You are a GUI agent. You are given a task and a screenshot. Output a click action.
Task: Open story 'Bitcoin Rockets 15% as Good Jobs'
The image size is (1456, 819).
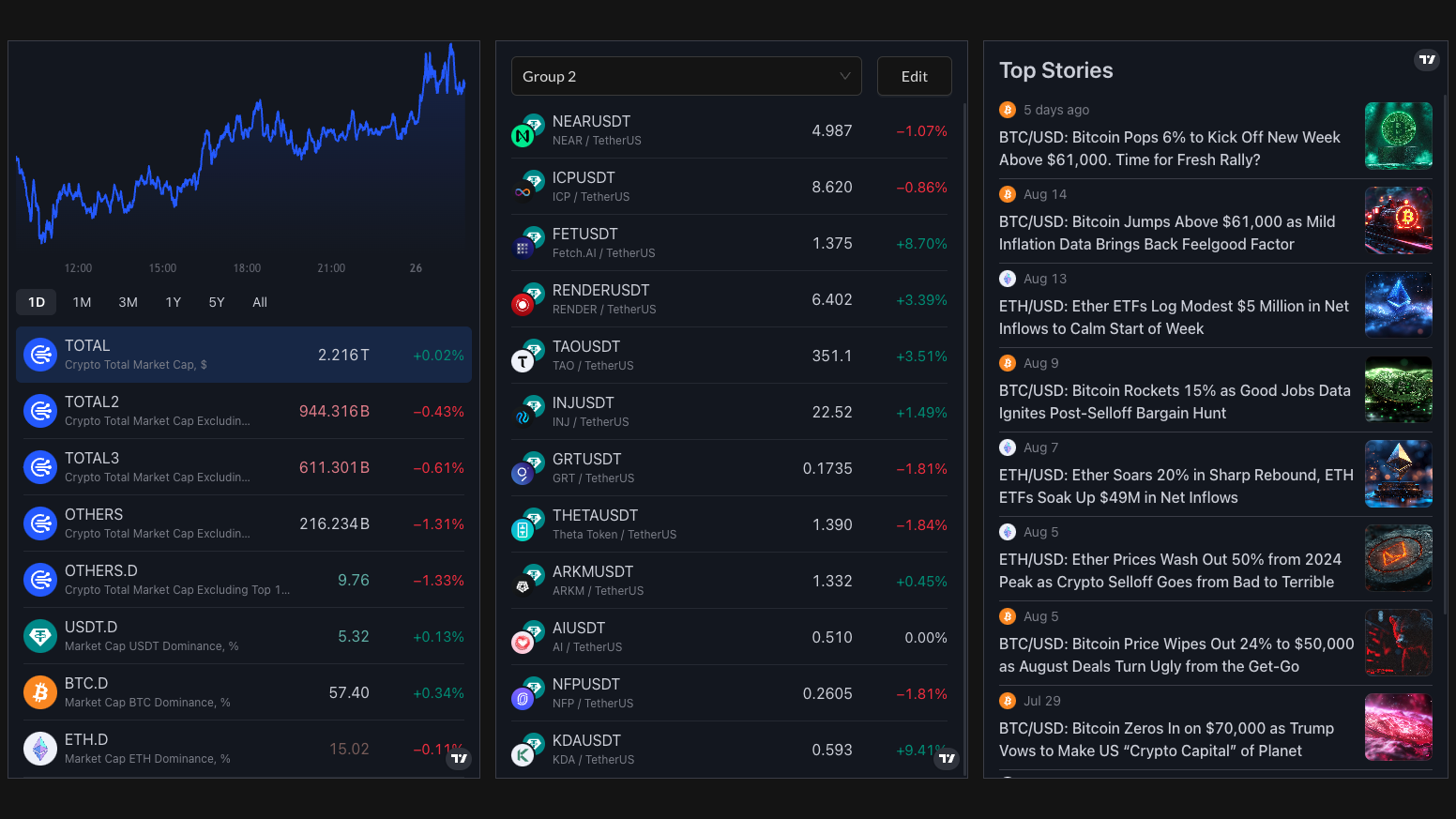(1175, 402)
